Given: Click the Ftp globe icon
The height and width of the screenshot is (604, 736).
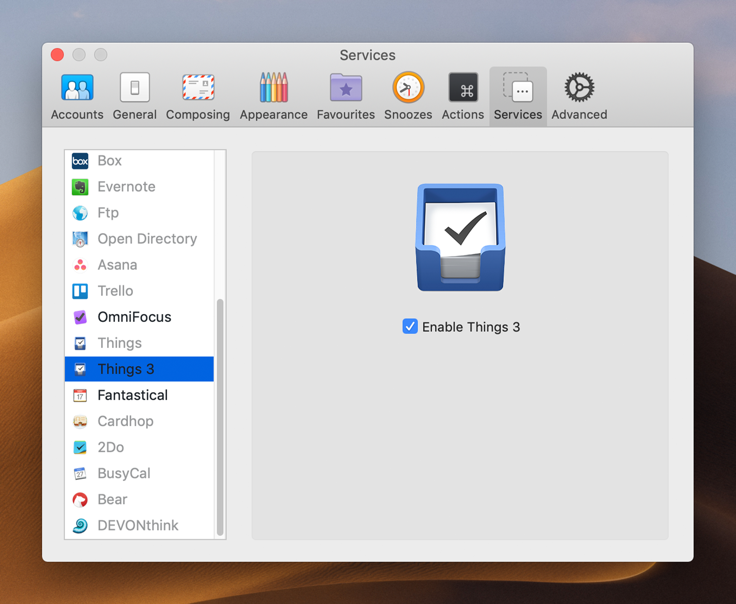Looking at the screenshot, I should (80, 213).
